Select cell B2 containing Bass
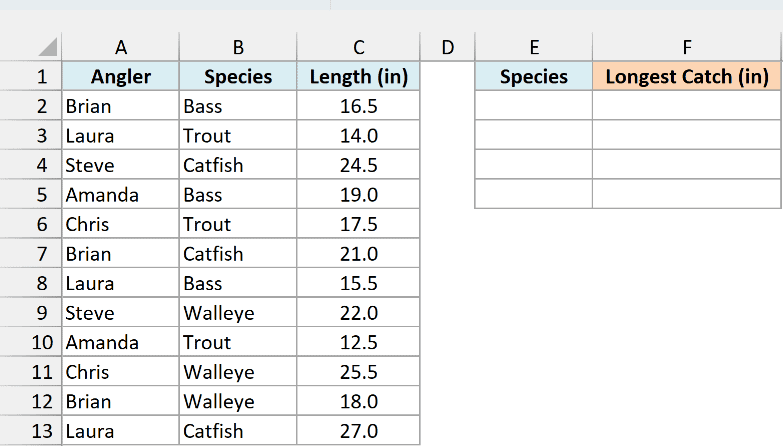Screen dimensions: 783x446 pyautogui.click(x=238, y=106)
